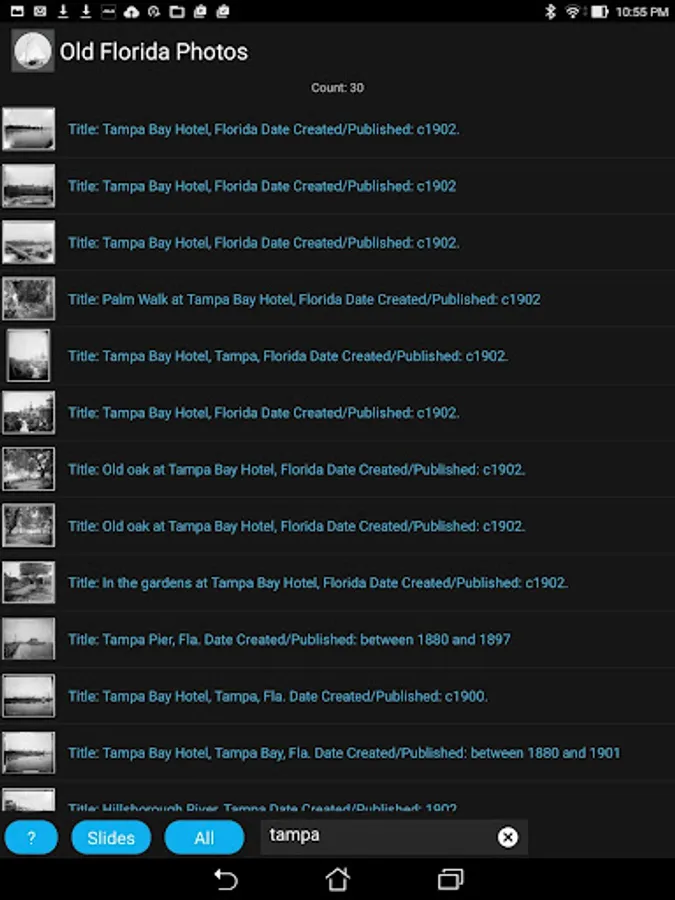Tap the Wi-Fi status icon
675x900 pixels.
[572, 11]
